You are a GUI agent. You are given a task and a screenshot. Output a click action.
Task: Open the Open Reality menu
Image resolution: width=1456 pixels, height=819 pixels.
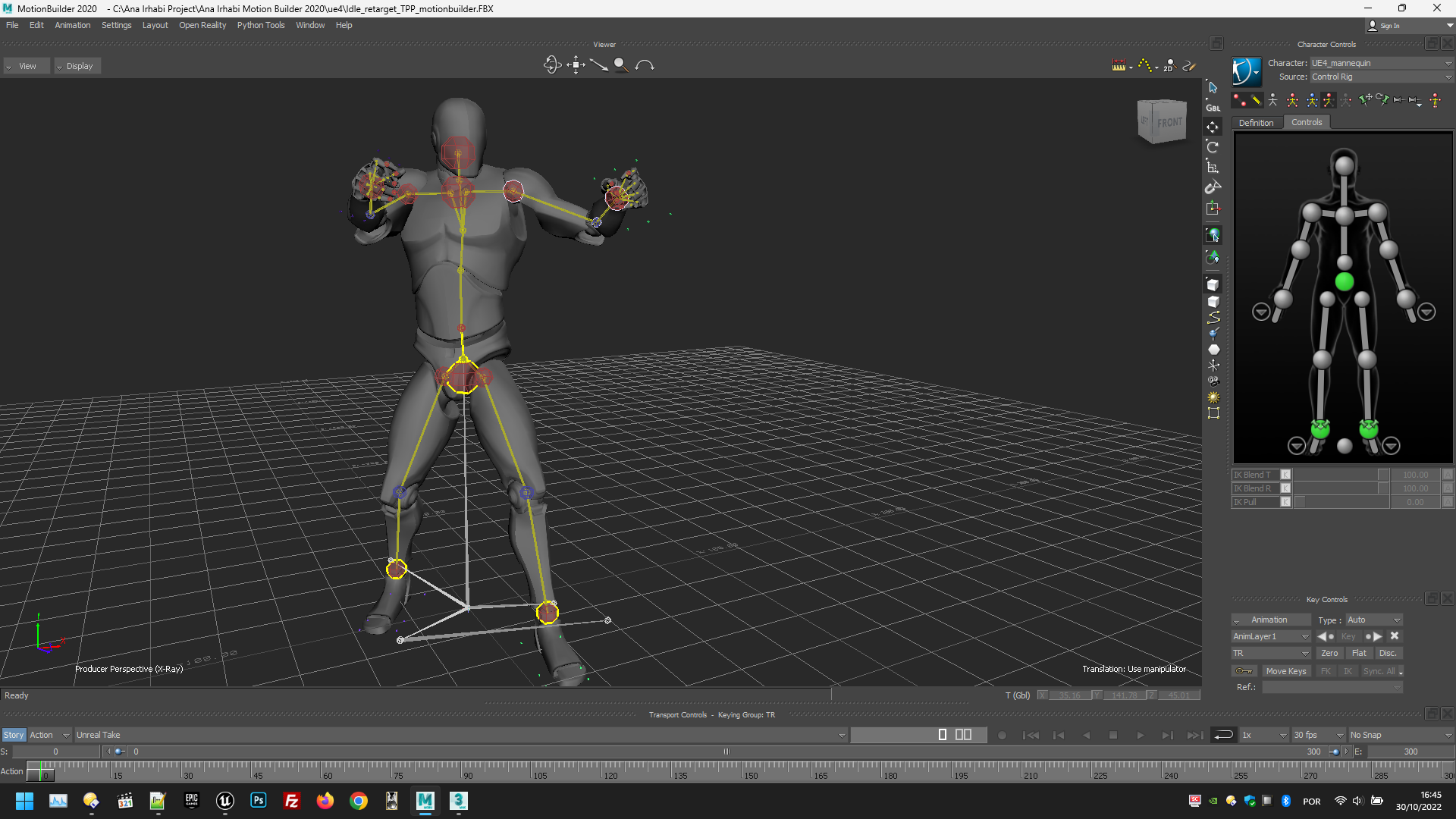202,25
